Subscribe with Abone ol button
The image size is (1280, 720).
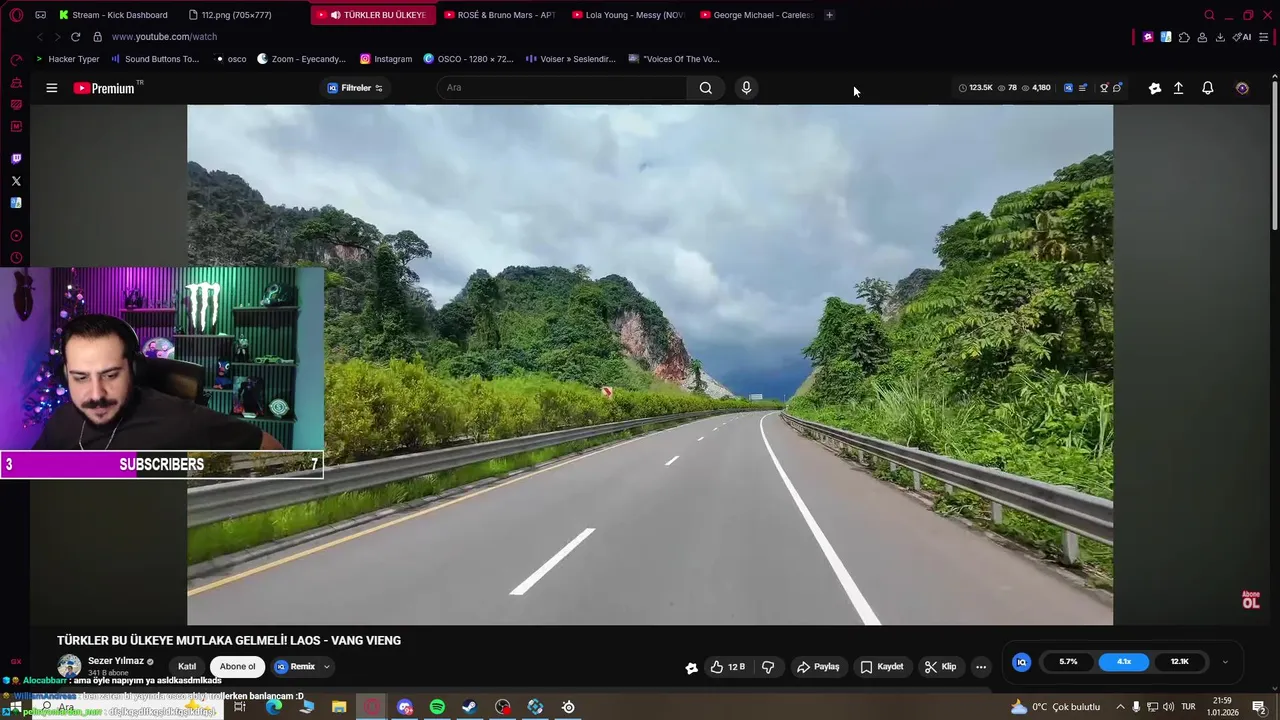pos(238,667)
